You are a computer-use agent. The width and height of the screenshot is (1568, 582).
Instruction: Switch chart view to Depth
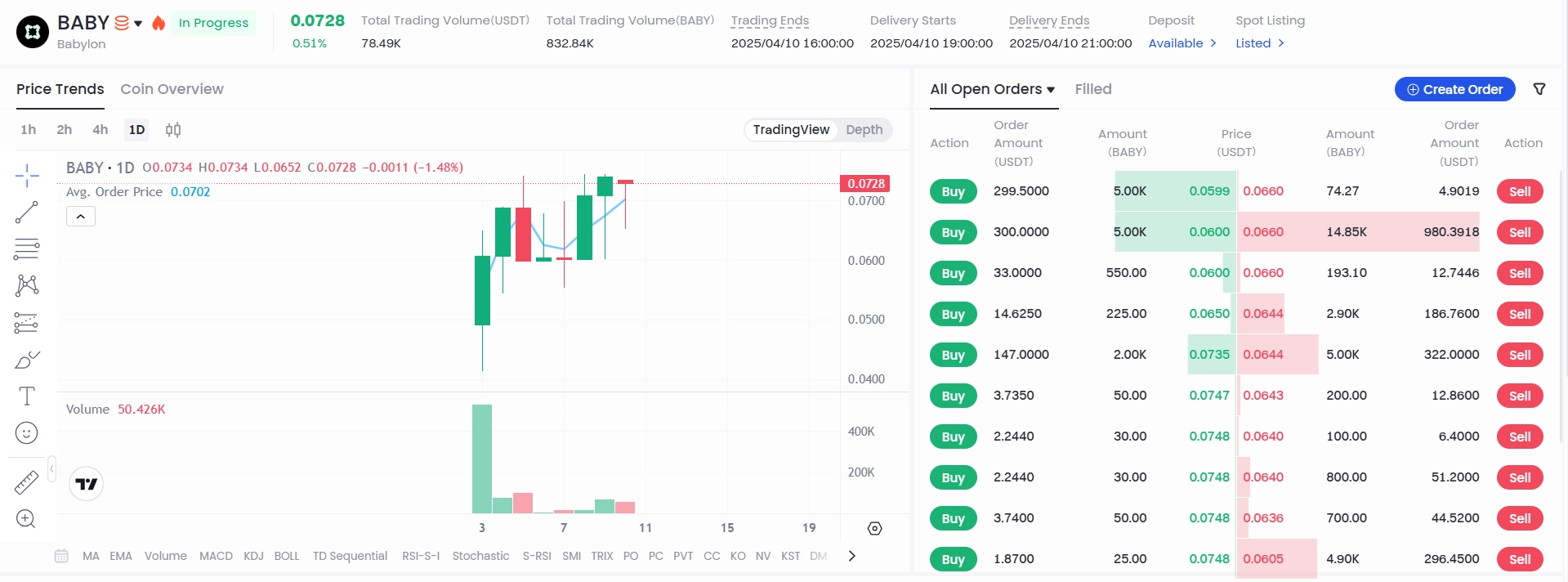(x=864, y=129)
